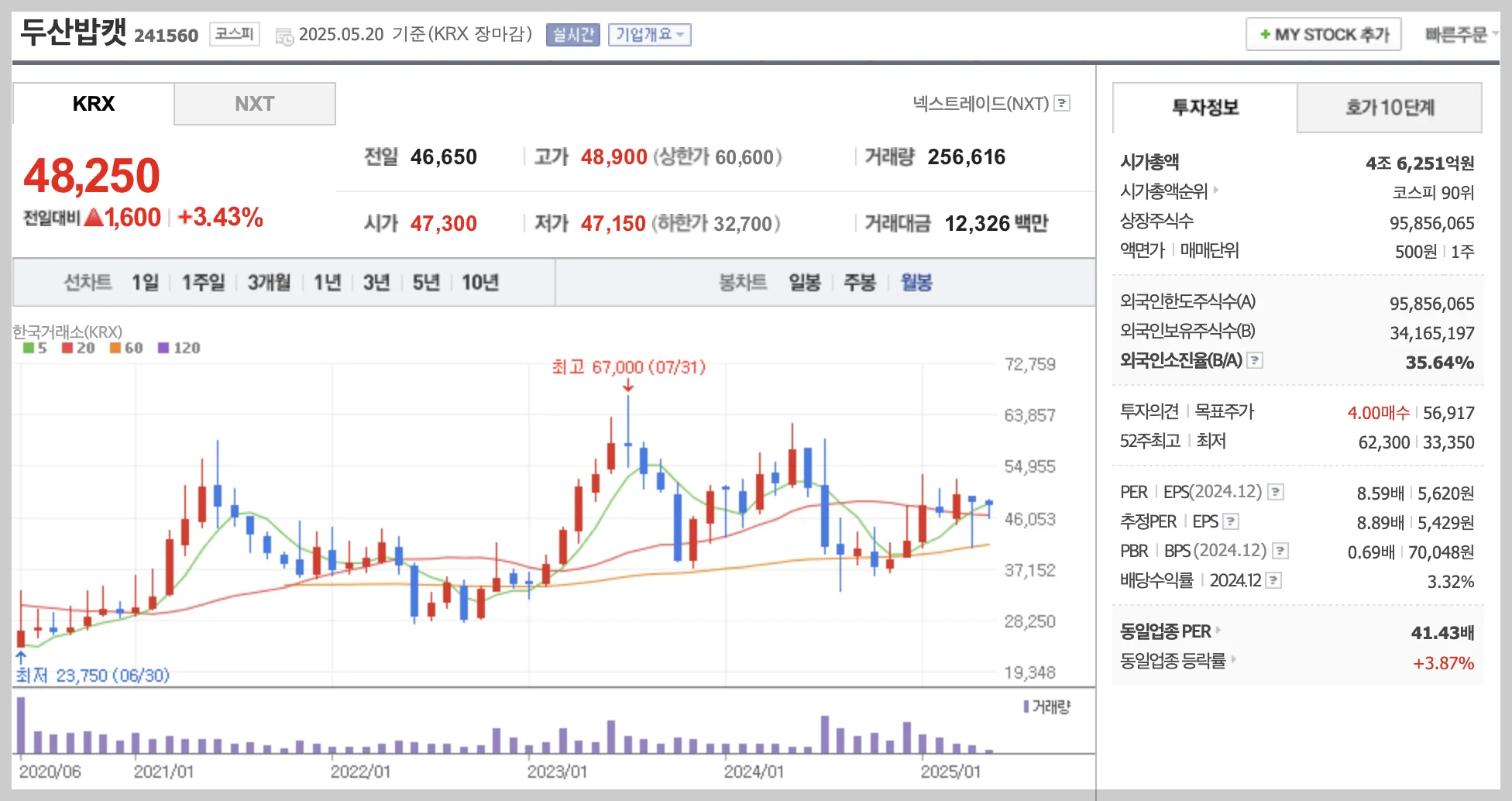The image size is (1512, 801).
Task: Click the 동일업종 PER value 41.43배
Action: pyautogui.click(x=1442, y=633)
